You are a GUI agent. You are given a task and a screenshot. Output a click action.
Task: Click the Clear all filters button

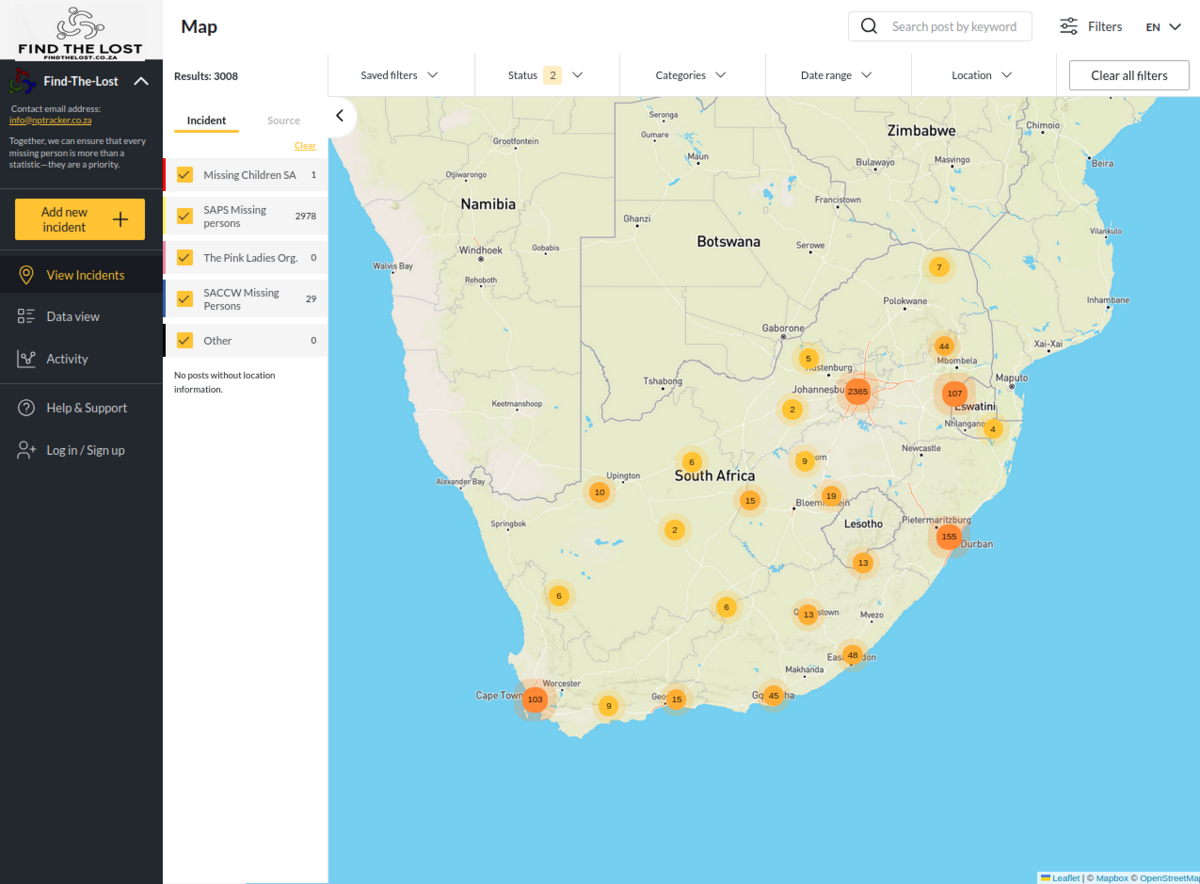click(1129, 75)
